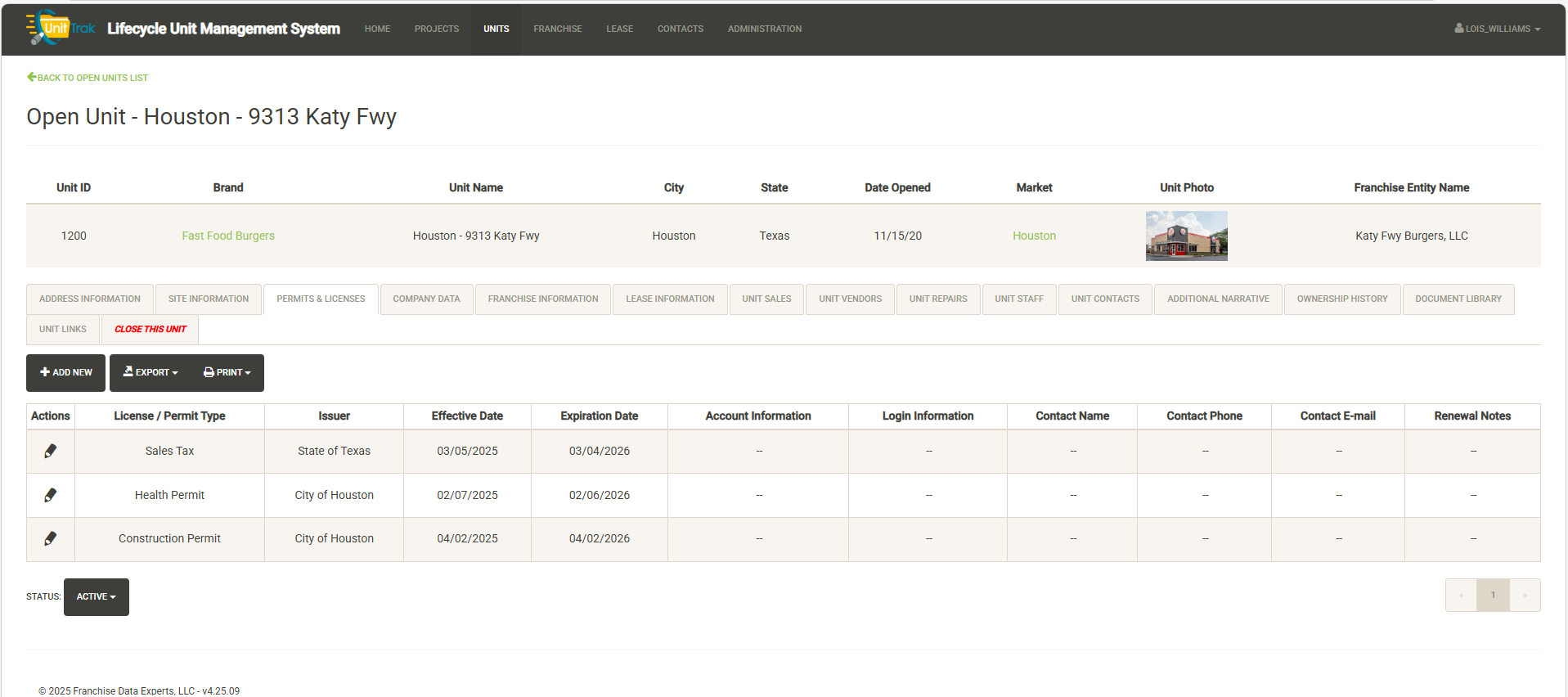Click the edit pencil for Health Permit row
Image resolution: width=1568 pixels, height=697 pixels.
click(x=50, y=495)
